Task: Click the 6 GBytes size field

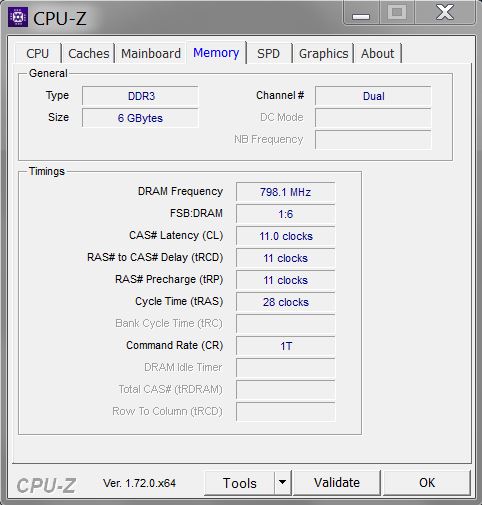Action: click(x=140, y=118)
